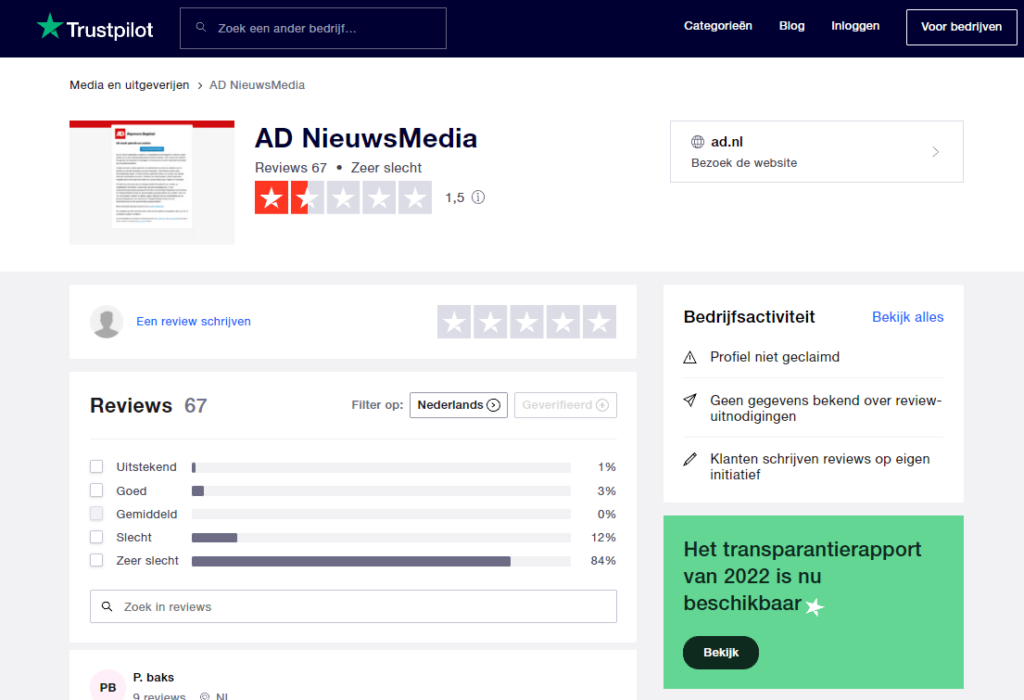This screenshot has height=700, width=1024.
Task: Click the Goed rating bar
Action: point(381,491)
